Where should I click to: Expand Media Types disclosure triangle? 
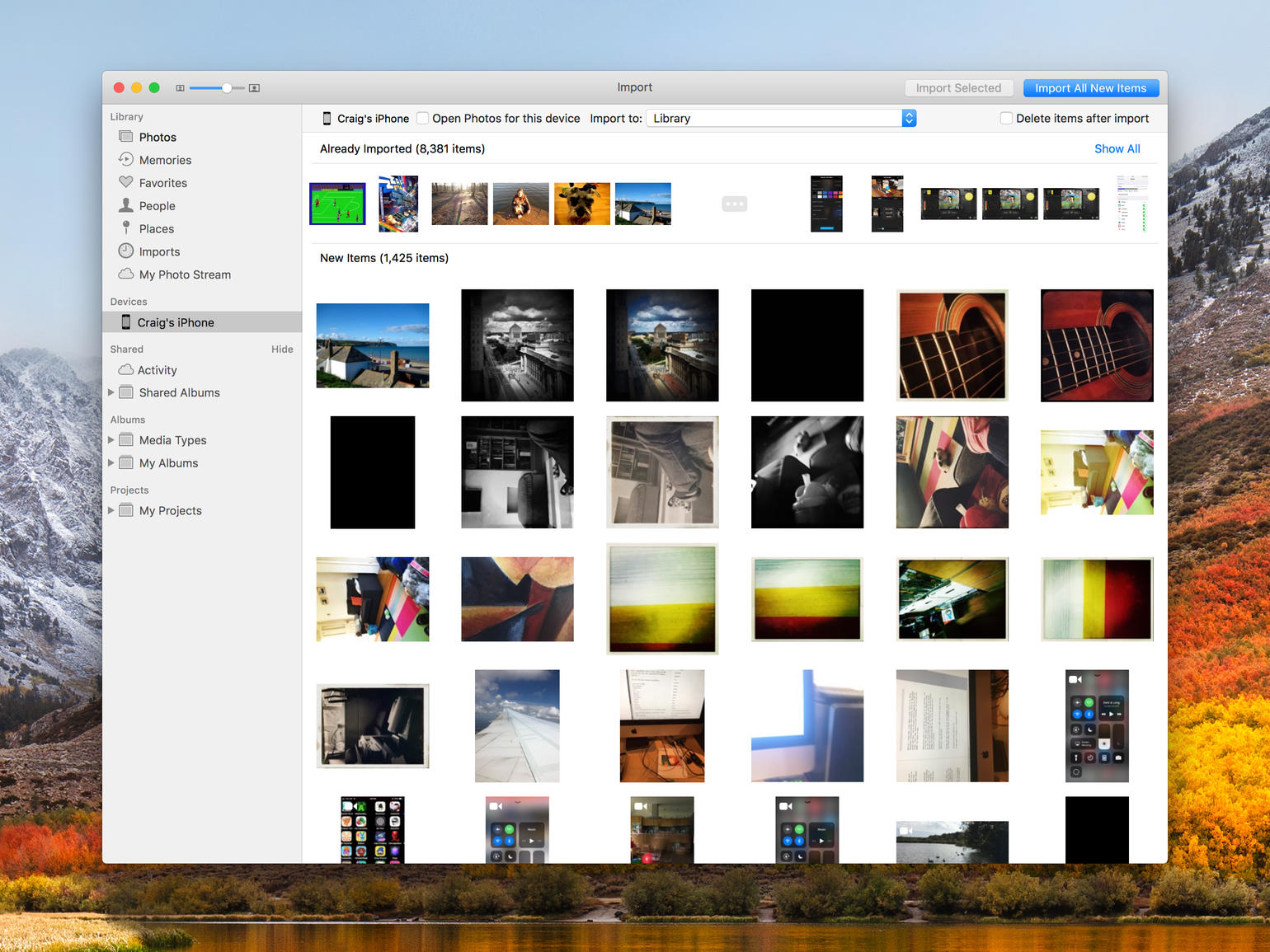click(x=111, y=439)
